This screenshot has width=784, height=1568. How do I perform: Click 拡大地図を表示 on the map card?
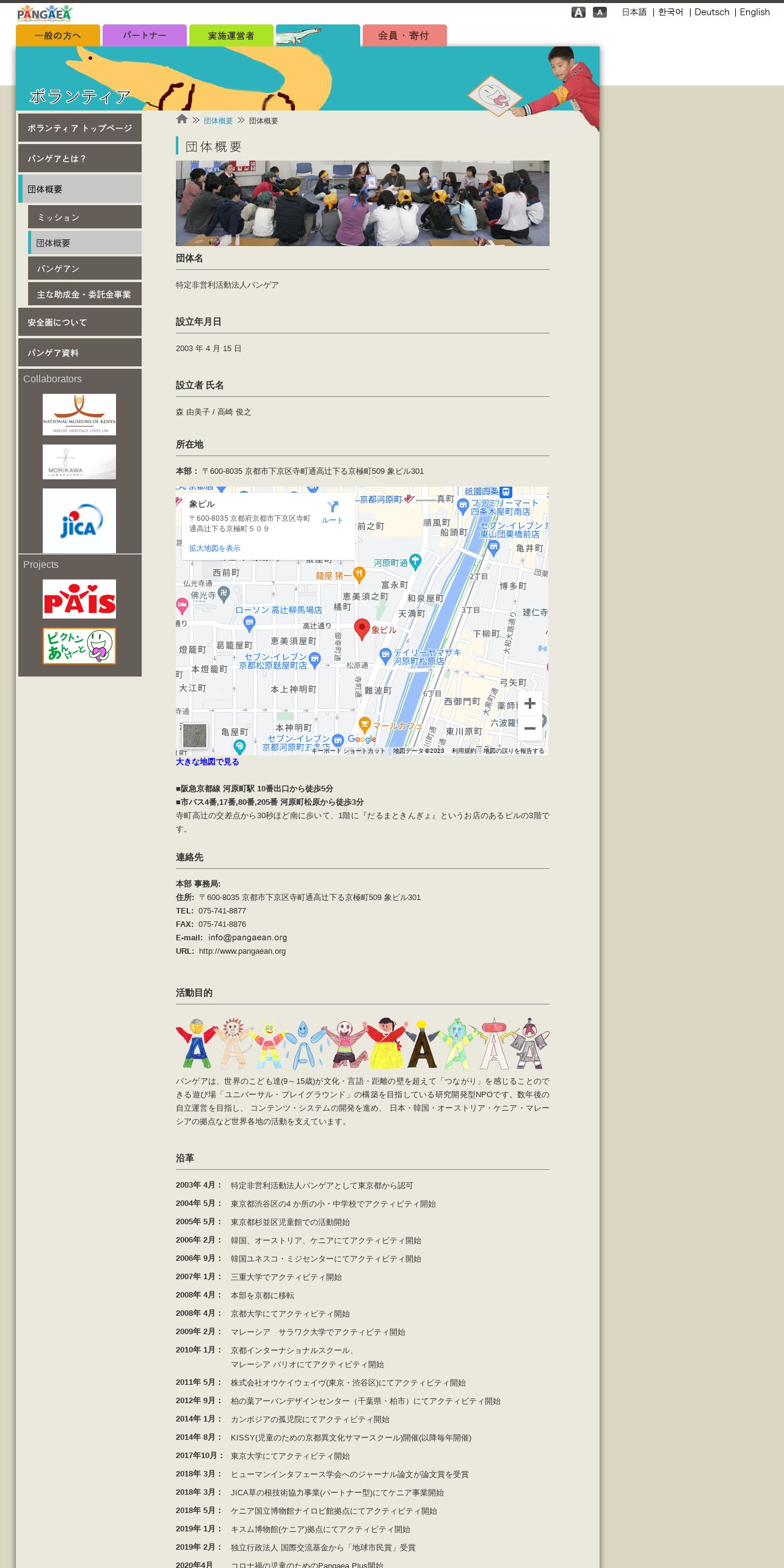214,548
